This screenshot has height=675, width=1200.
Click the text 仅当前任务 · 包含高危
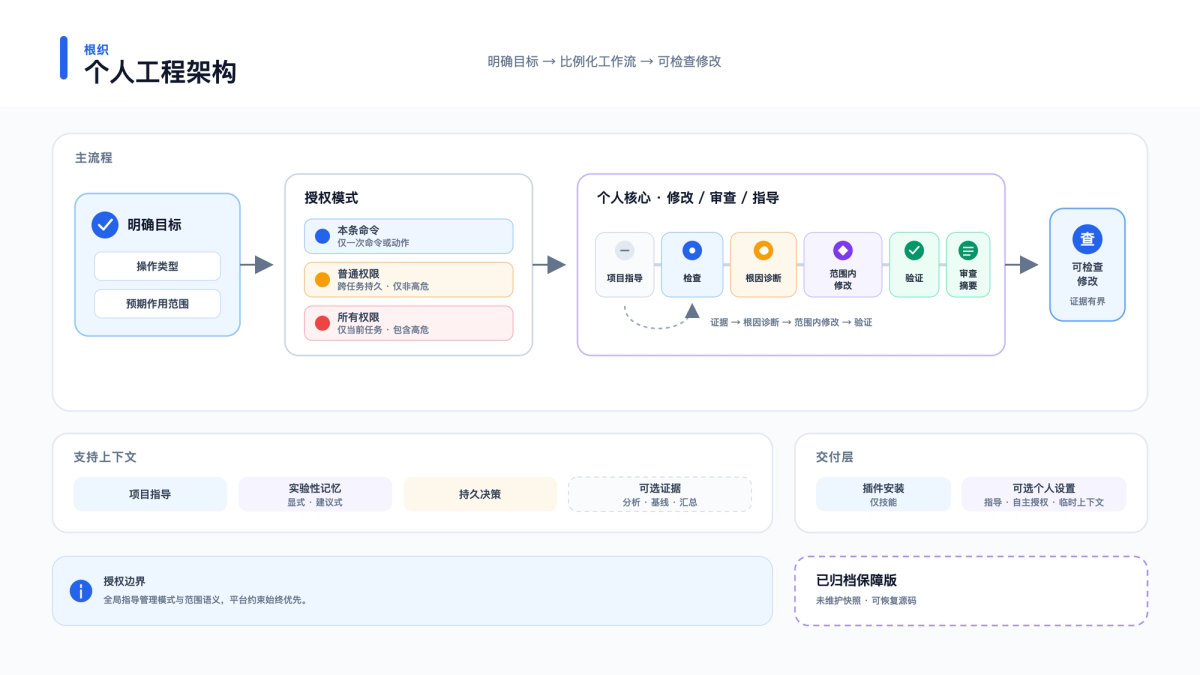[x=383, y=329]
